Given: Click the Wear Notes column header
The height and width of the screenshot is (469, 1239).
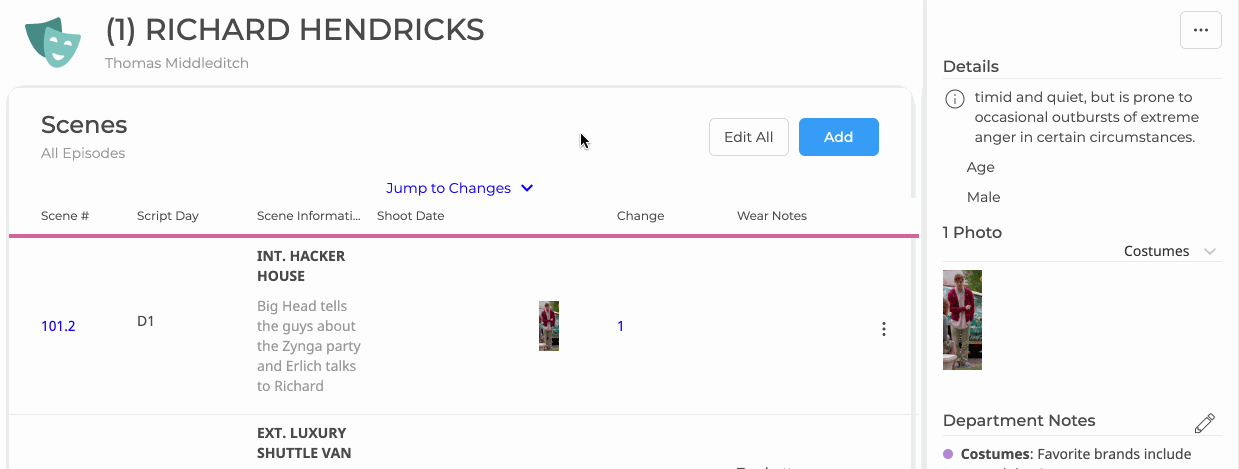Looking at the screenshot, I should point(772,216).
